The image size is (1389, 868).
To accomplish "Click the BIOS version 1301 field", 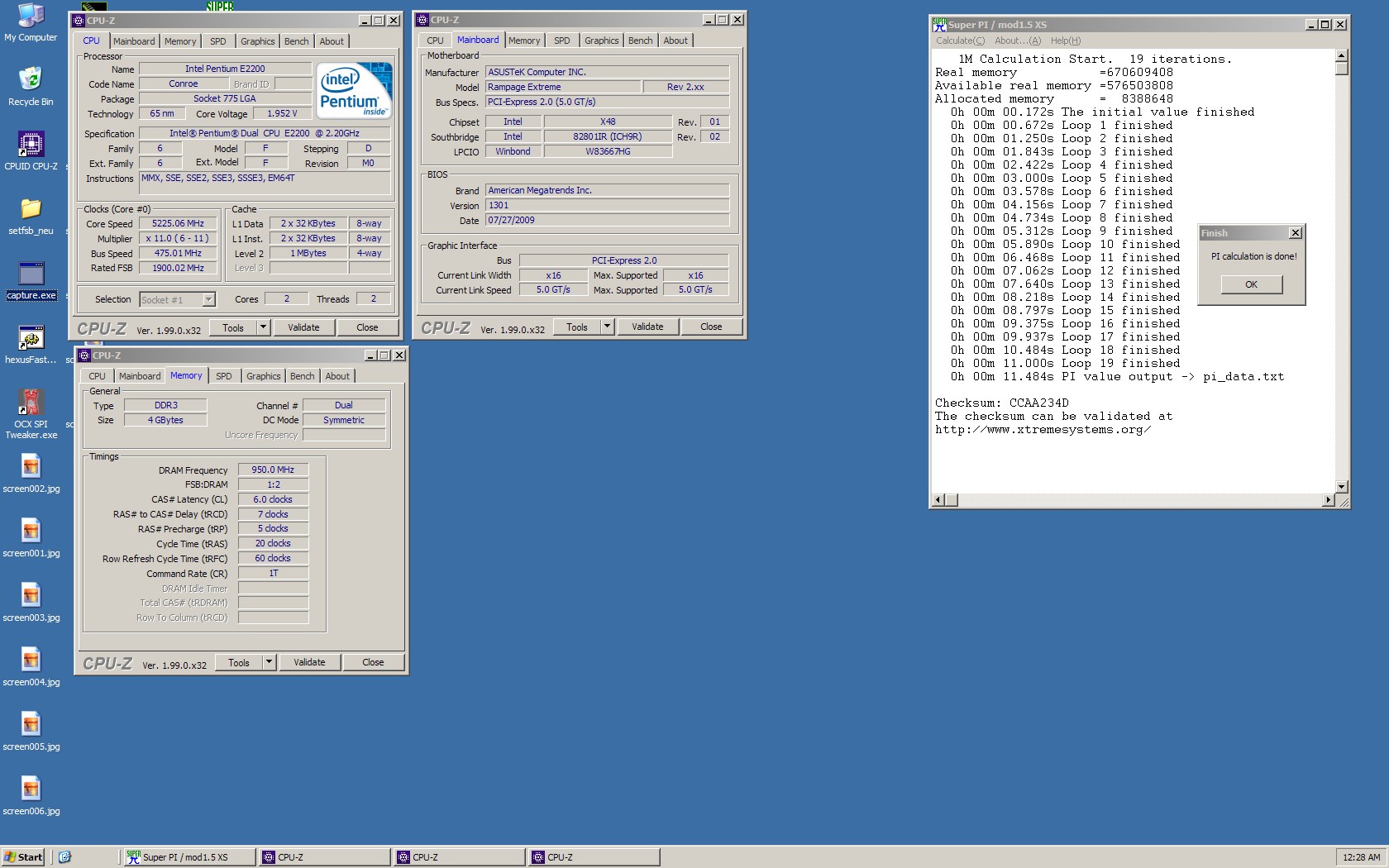I will pyautogui.click(x=607, y=206).
